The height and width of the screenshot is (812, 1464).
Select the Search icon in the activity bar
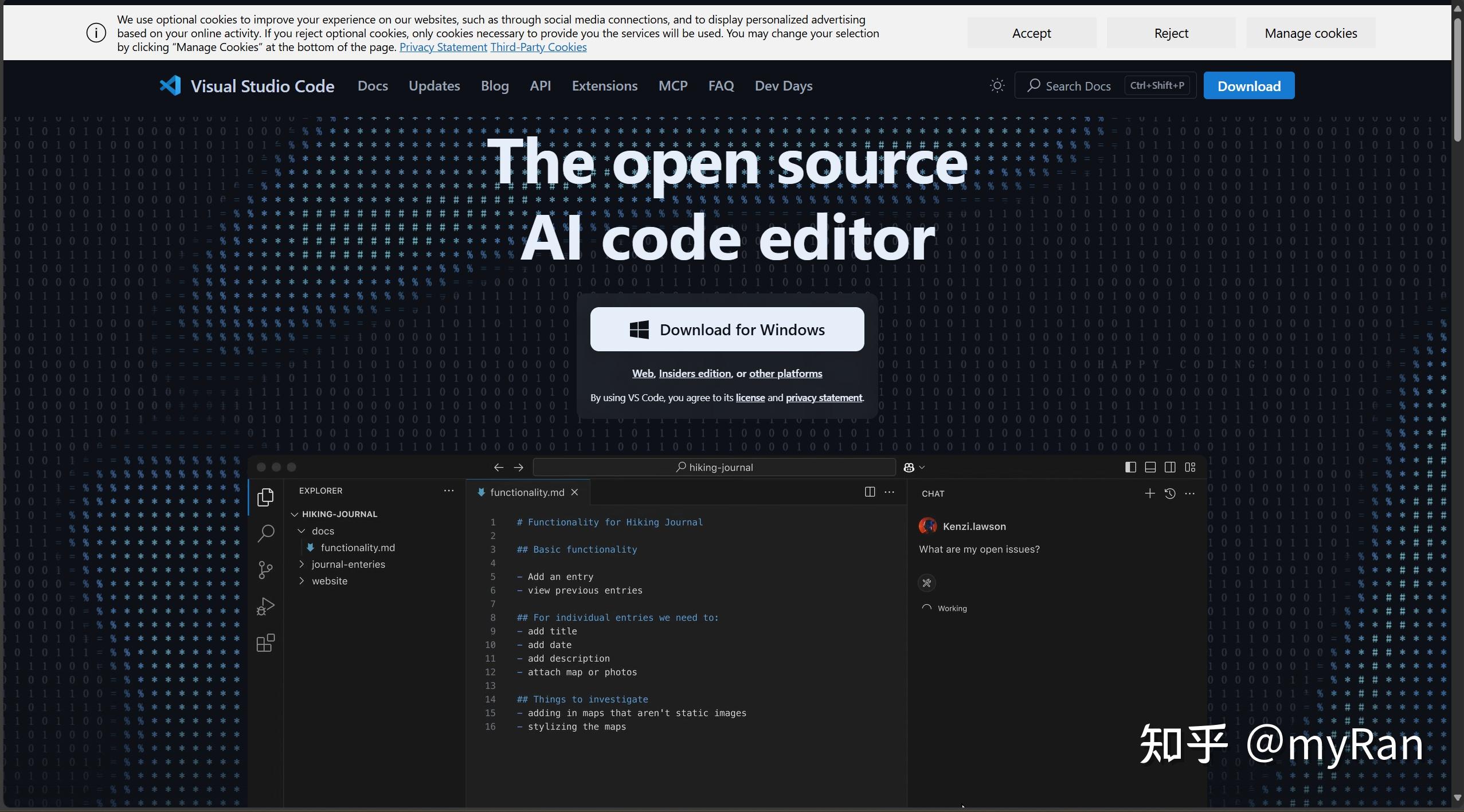[x=265, y=533]
